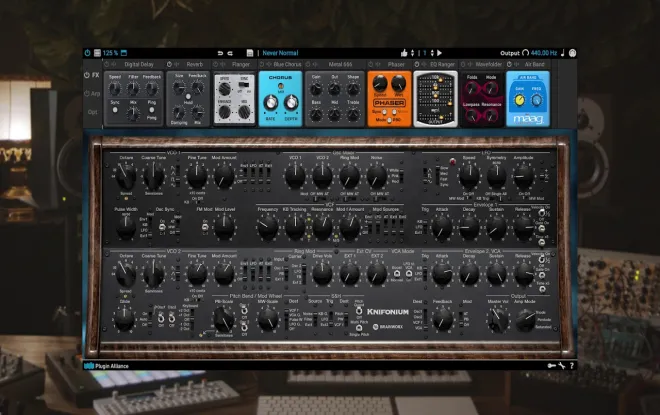The width and height of the screenshot is (660, 415).
Task: Select the FX tab
Action: click(x=92, y=75)
